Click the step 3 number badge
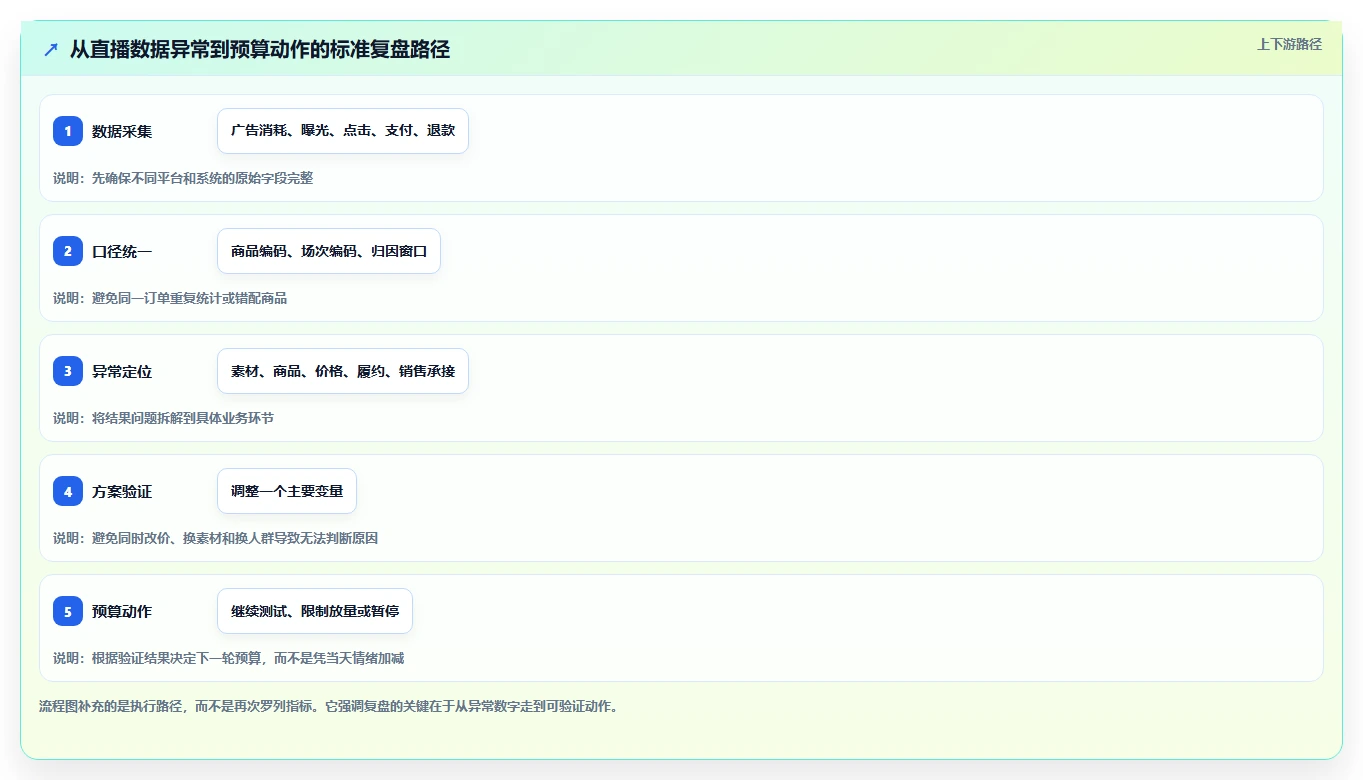The image size is (1363, 780). click(x=68, y=371)
